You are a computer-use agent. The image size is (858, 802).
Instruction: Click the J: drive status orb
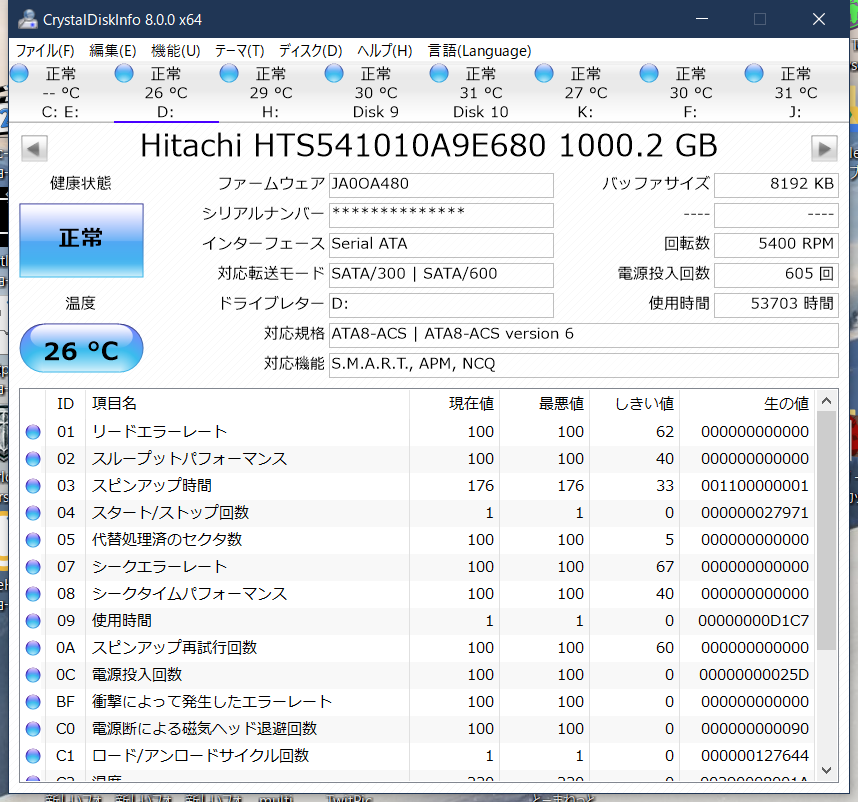pos(754,73)
